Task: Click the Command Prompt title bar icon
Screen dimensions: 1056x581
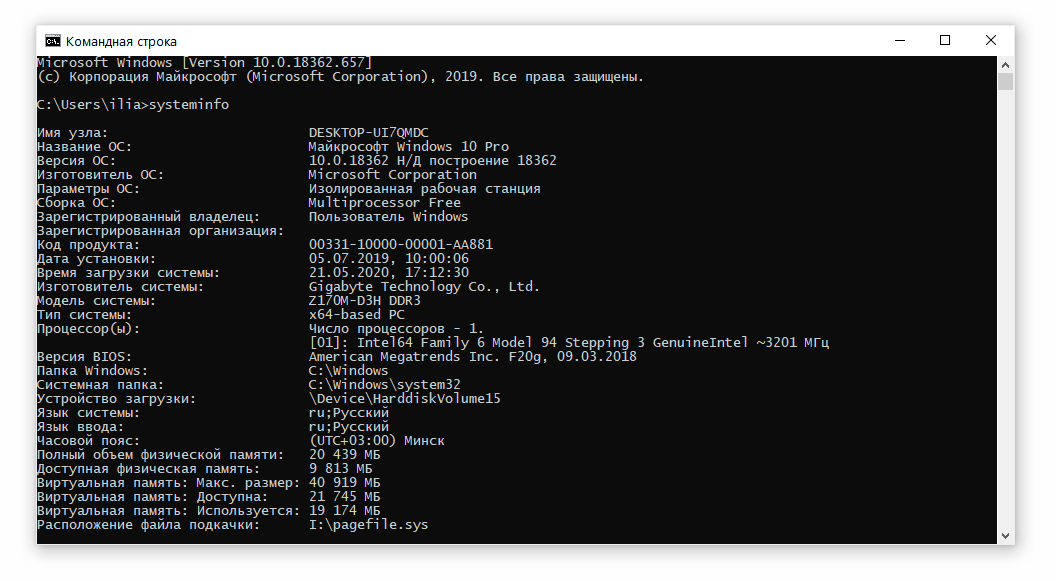Action: [53, 41]
